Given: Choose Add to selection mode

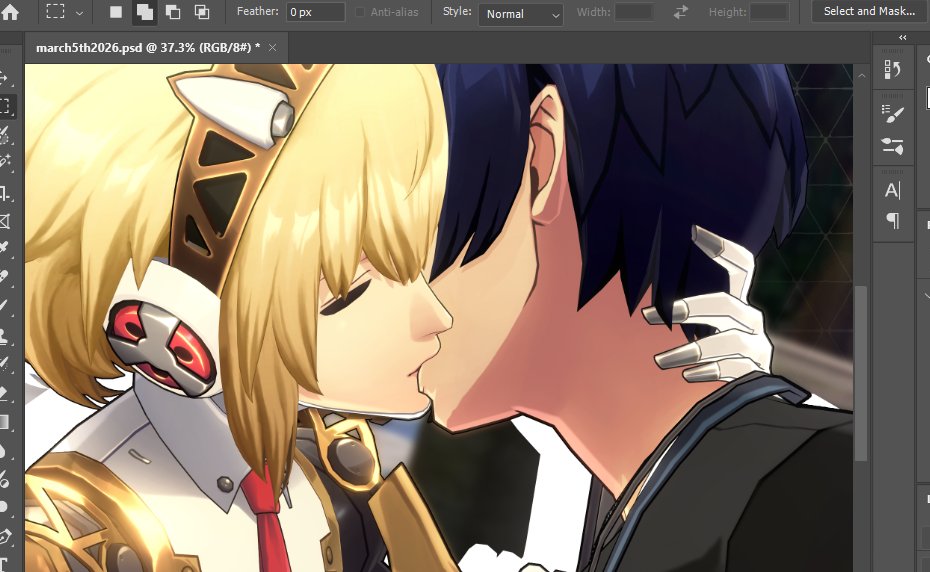Looking at the screenshot, I should point(144,12).
